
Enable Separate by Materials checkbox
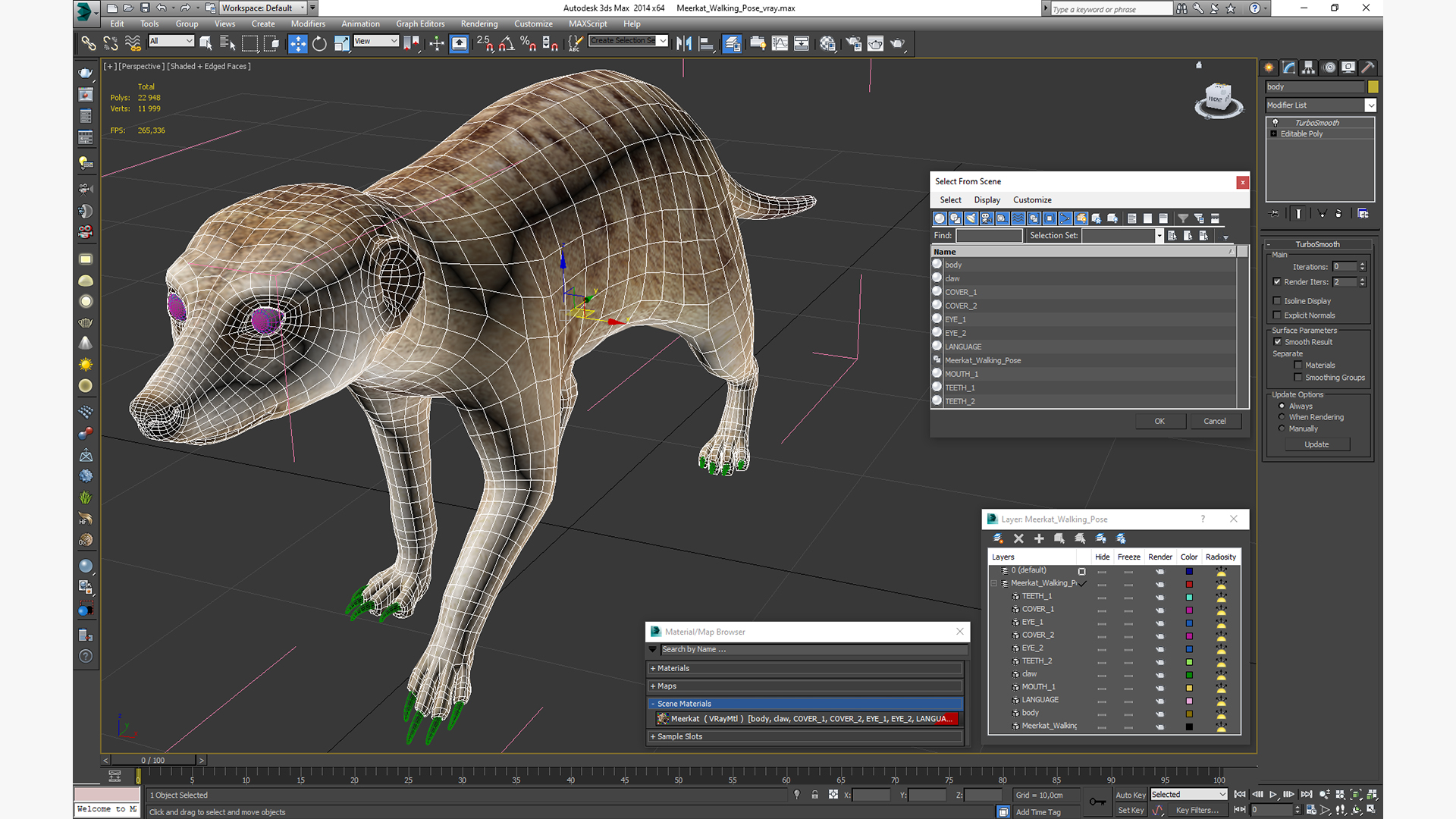(1298, 366)
